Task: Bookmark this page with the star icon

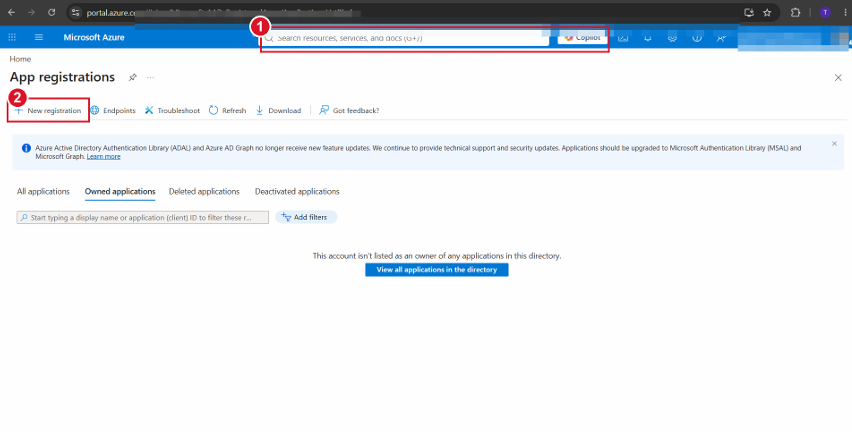Action: point(767,12)
